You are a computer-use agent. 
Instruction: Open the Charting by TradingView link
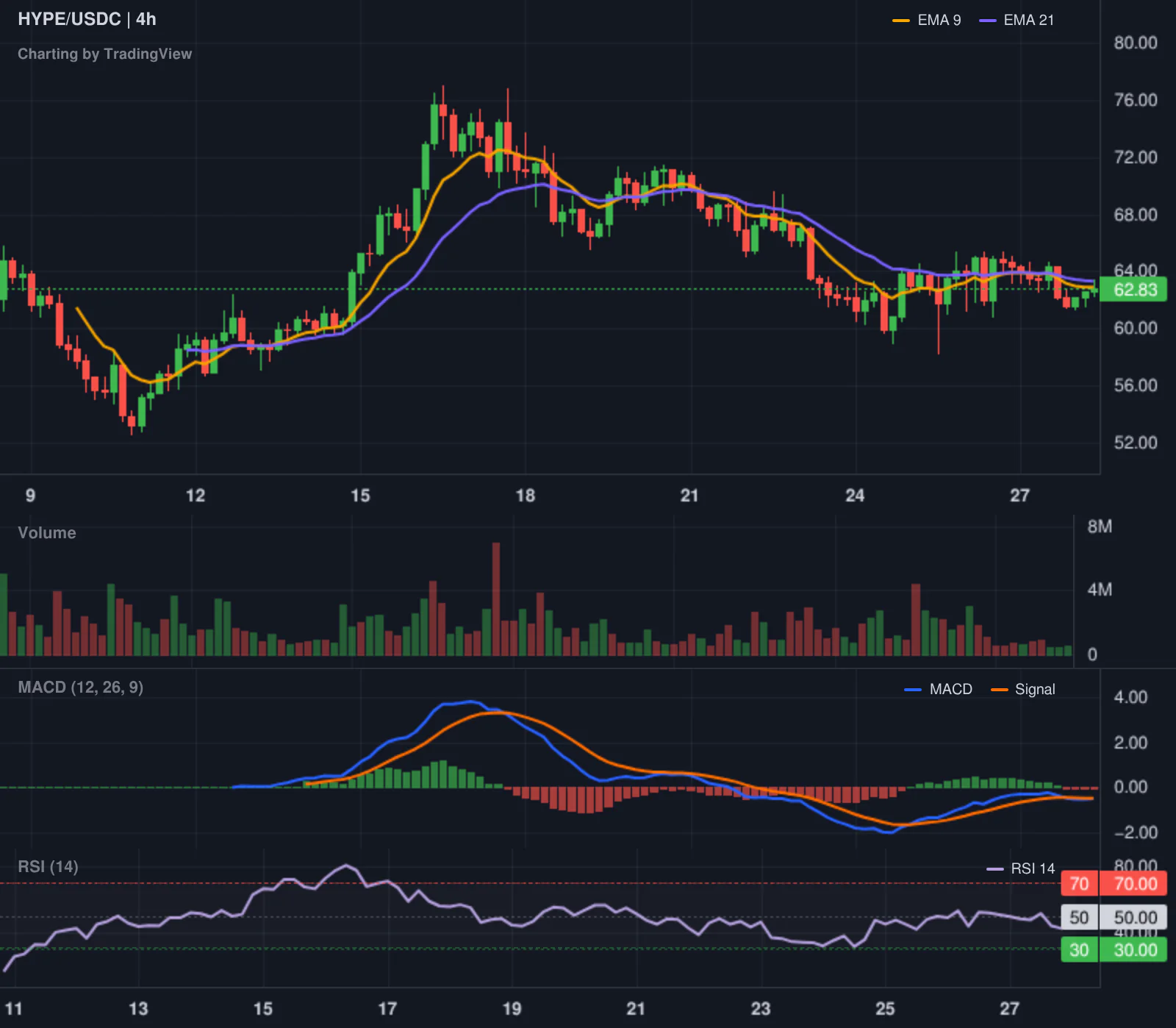[104, 54]
